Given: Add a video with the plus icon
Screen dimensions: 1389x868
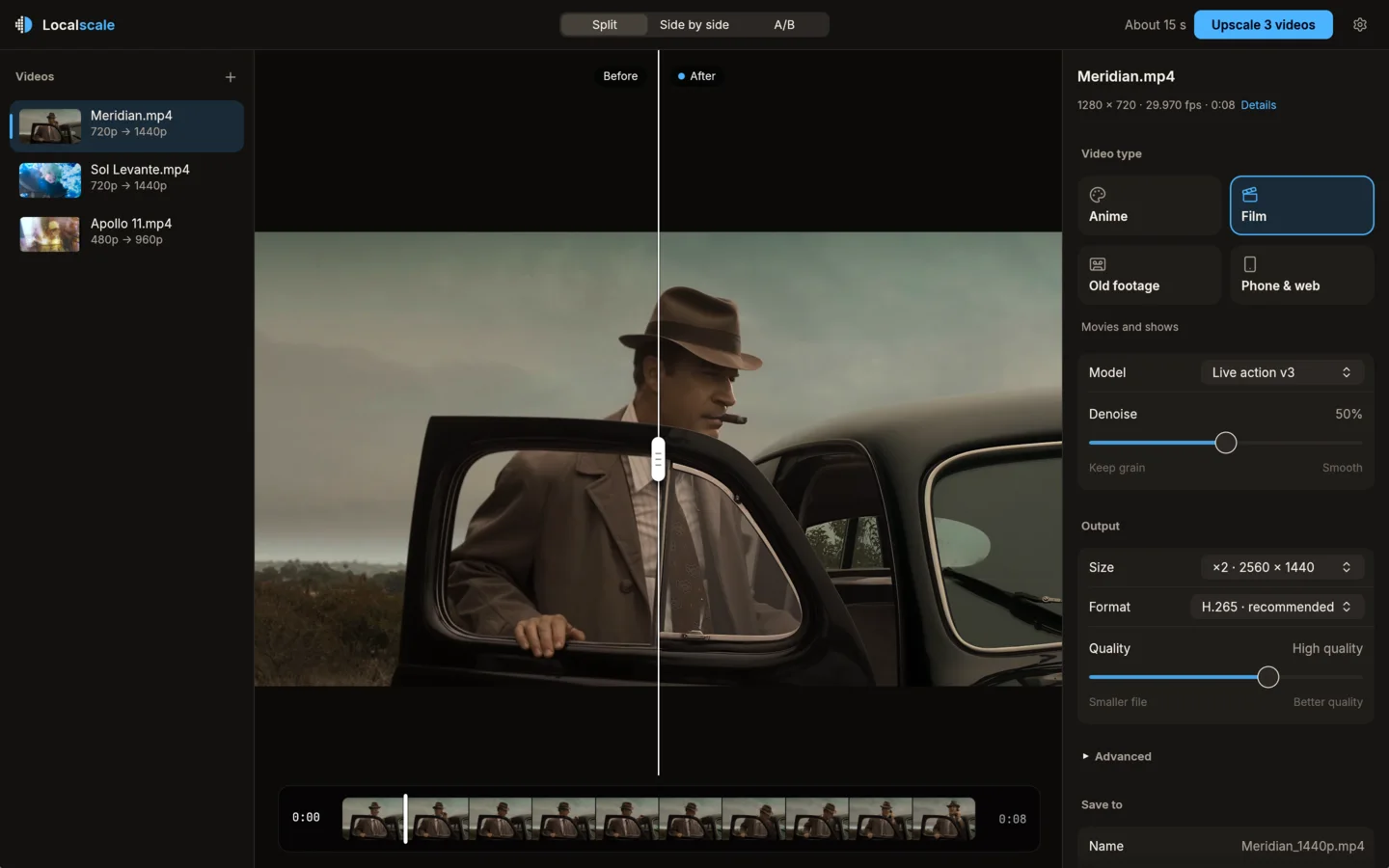Looking at the screenshot, I should (x=231, y=77).
